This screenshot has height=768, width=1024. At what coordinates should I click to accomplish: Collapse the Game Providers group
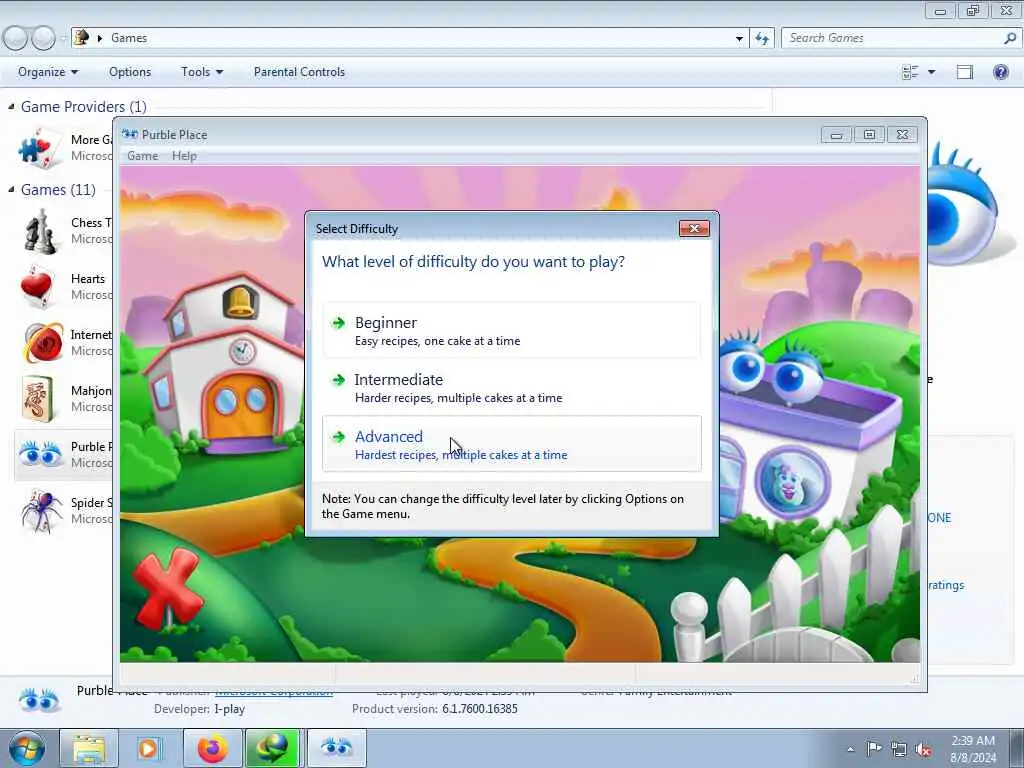coord(11,106)
